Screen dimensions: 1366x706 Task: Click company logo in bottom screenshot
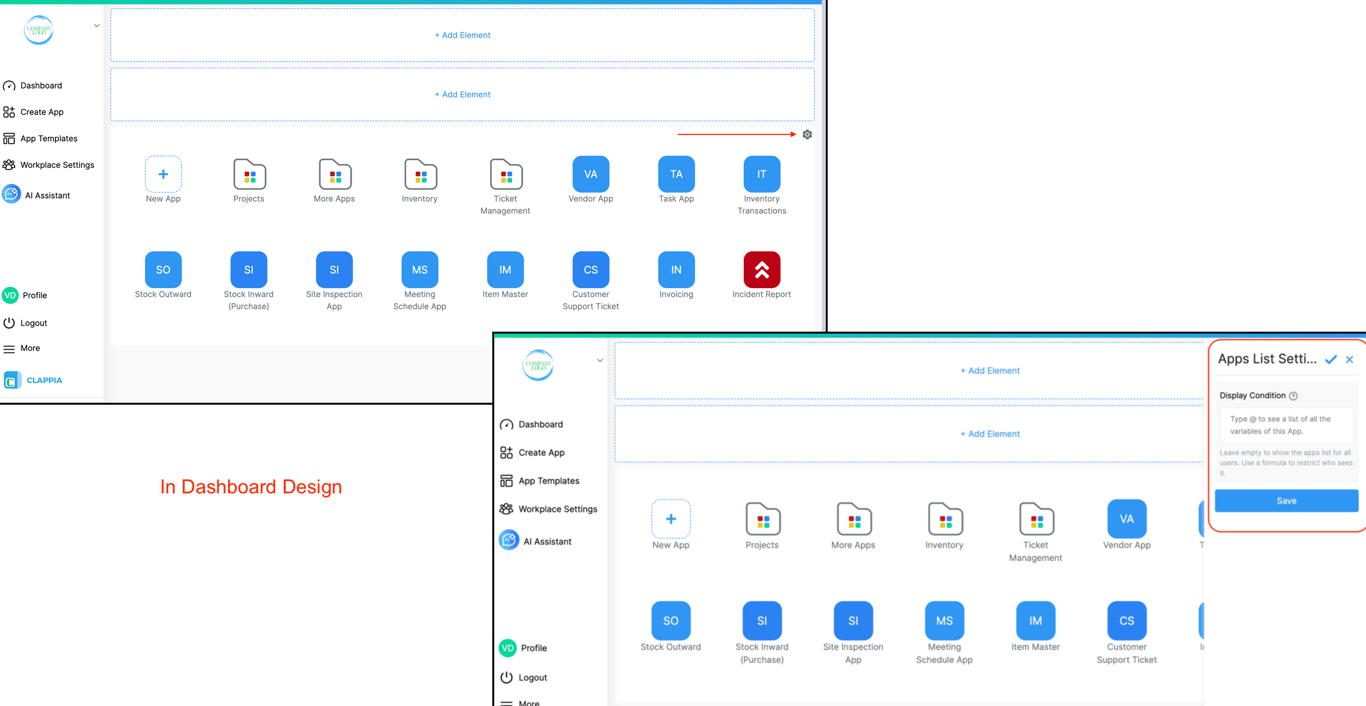tap(538, 365)
